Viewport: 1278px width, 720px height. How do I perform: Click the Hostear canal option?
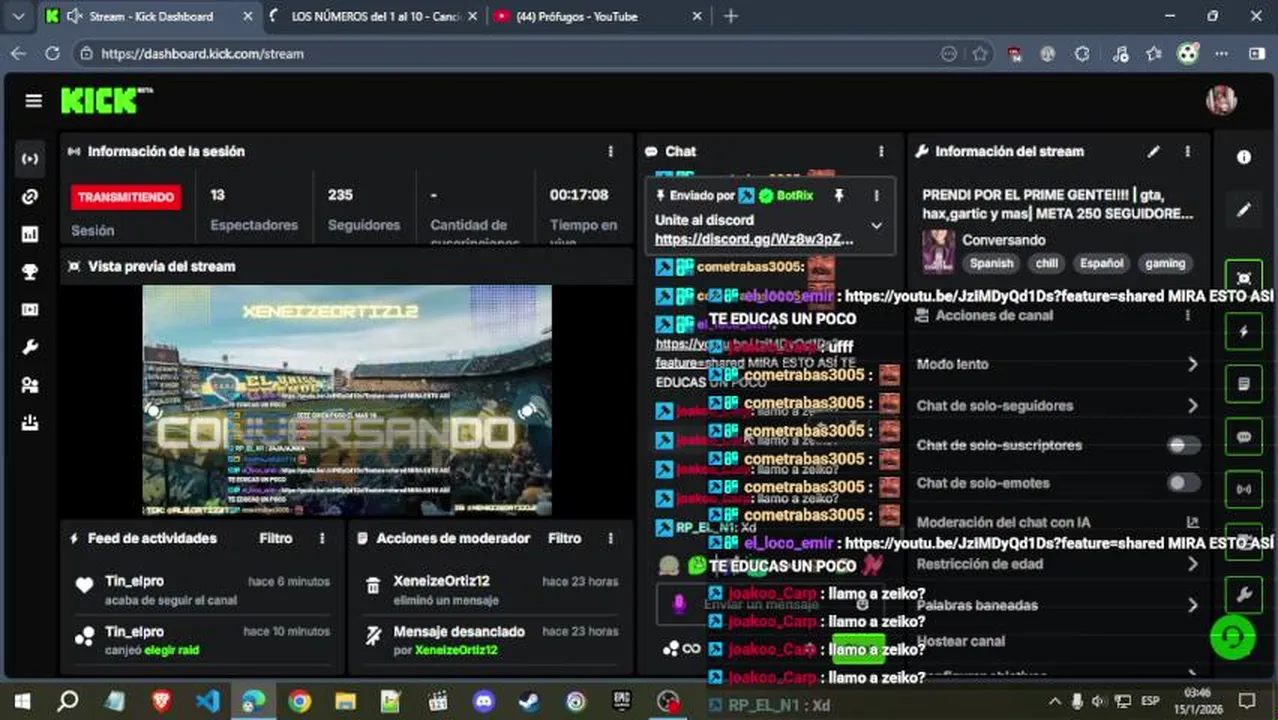click(x=961, y=641)
